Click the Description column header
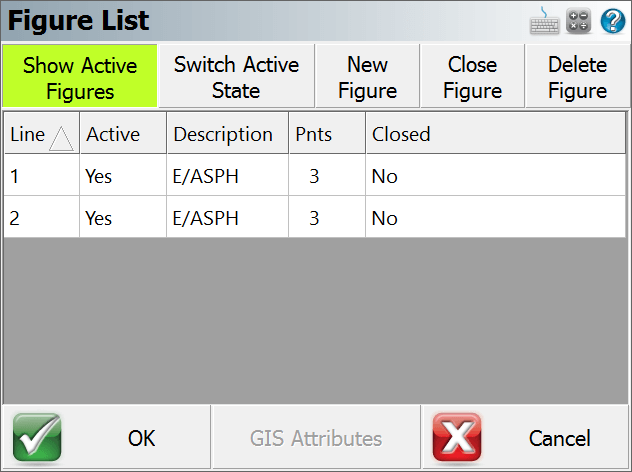 [223, 134]
